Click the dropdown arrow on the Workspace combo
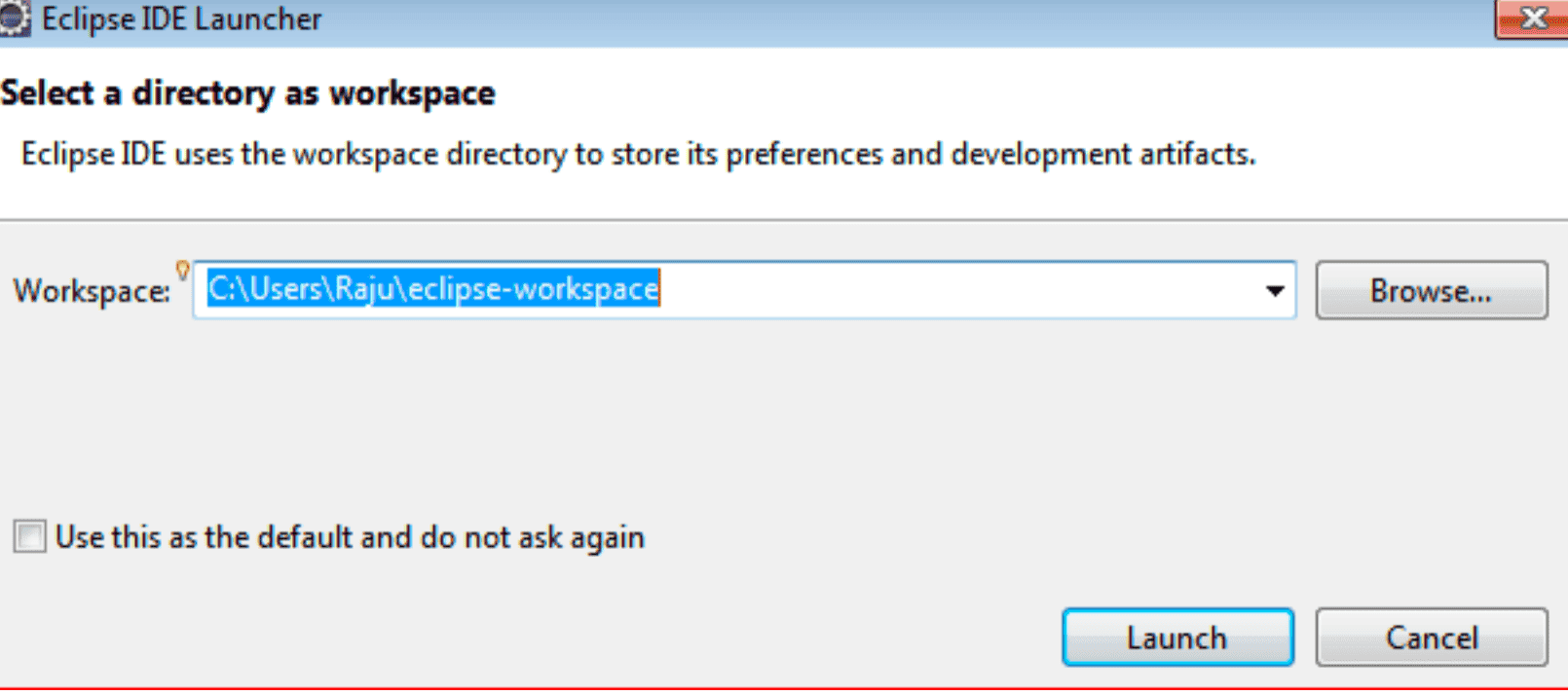1568x695 pixels. click(x=1274, y=289)
